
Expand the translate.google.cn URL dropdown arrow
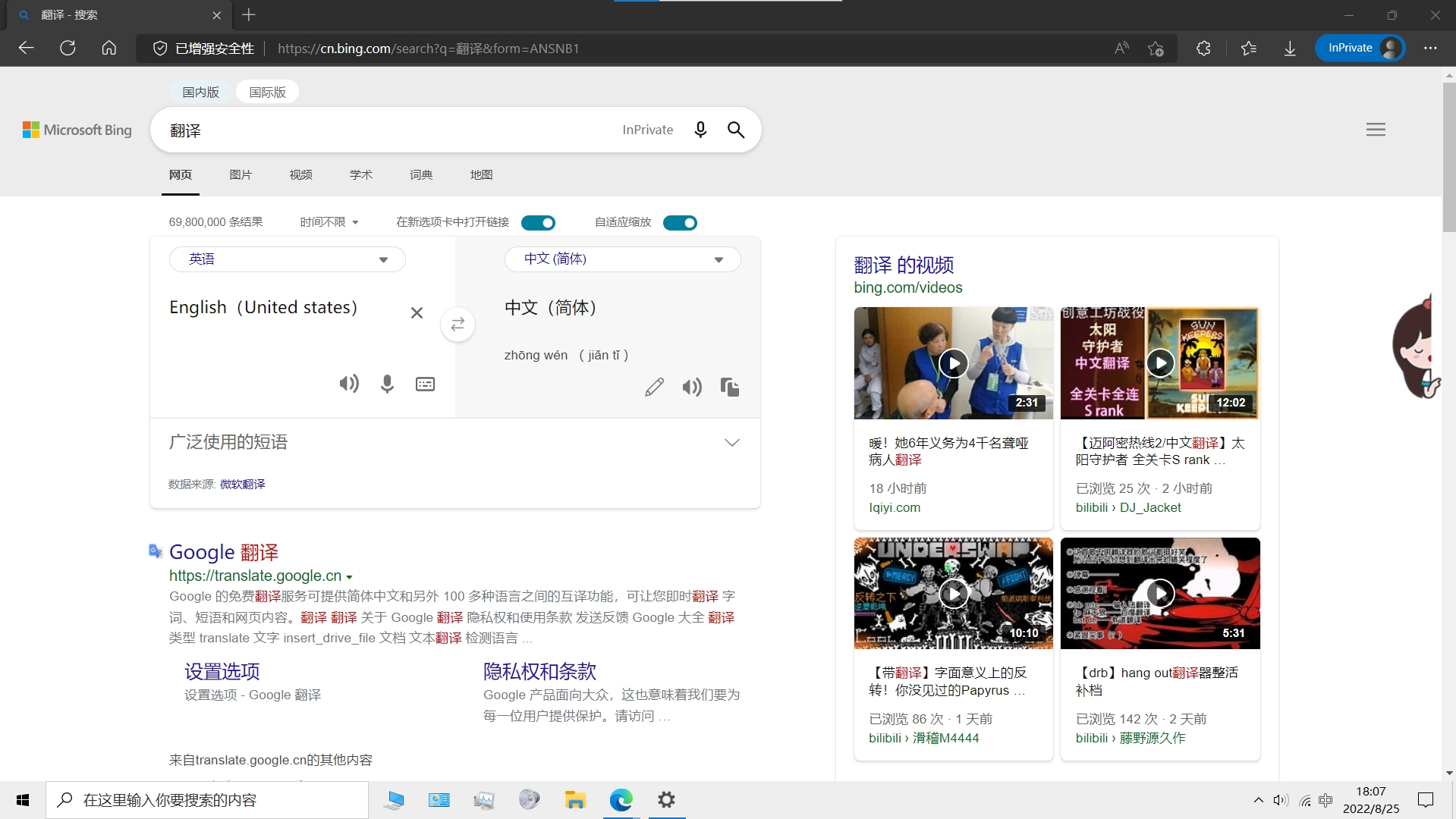click(349, 577)
